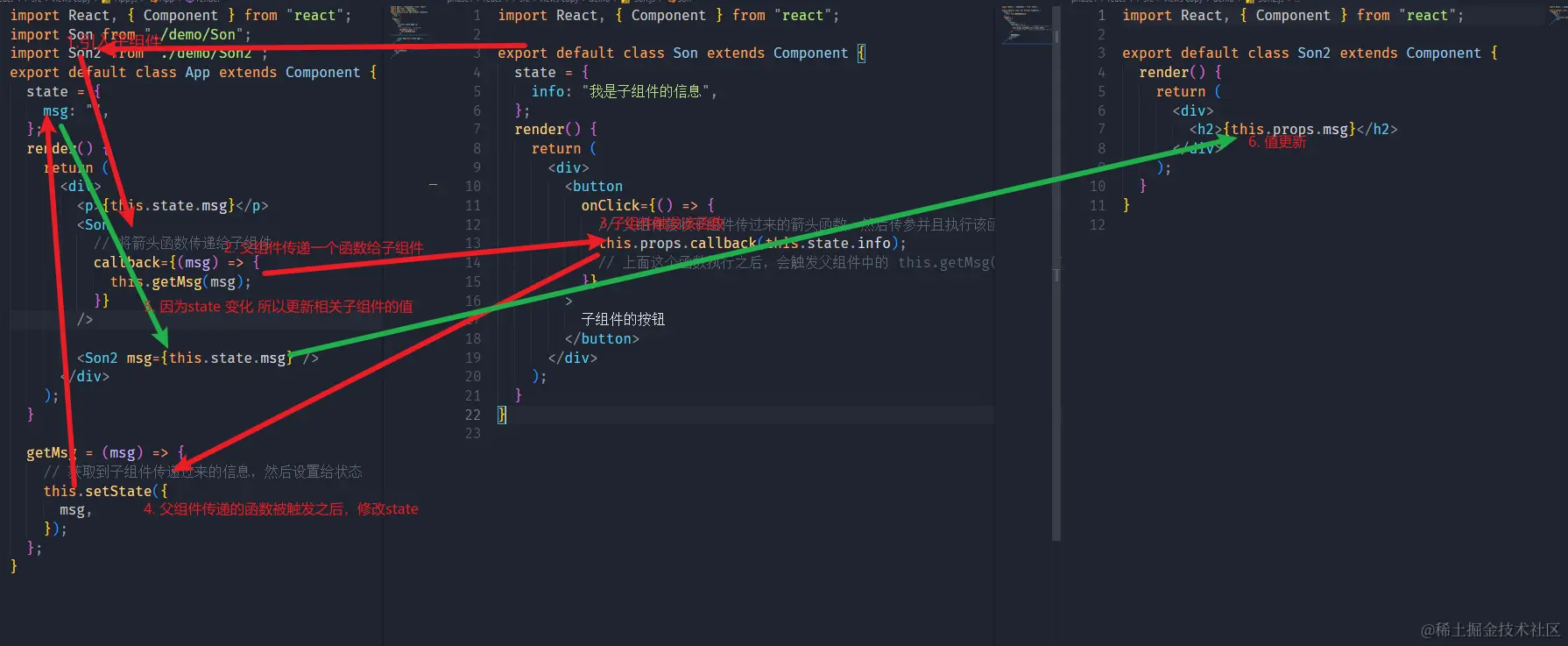Click line number 3 in Son2 pane

(1101, 53)
